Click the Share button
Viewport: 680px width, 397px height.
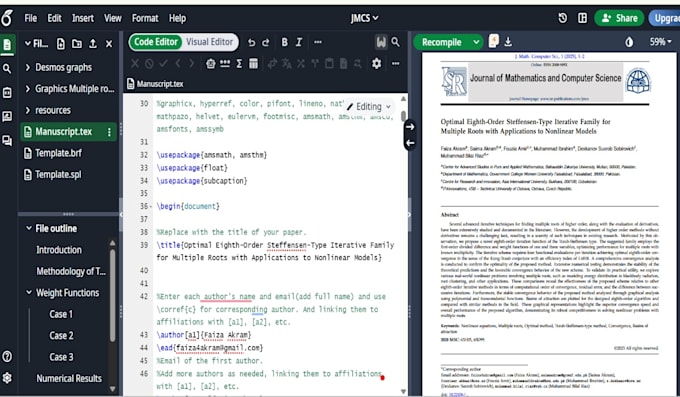coord(619,18)
